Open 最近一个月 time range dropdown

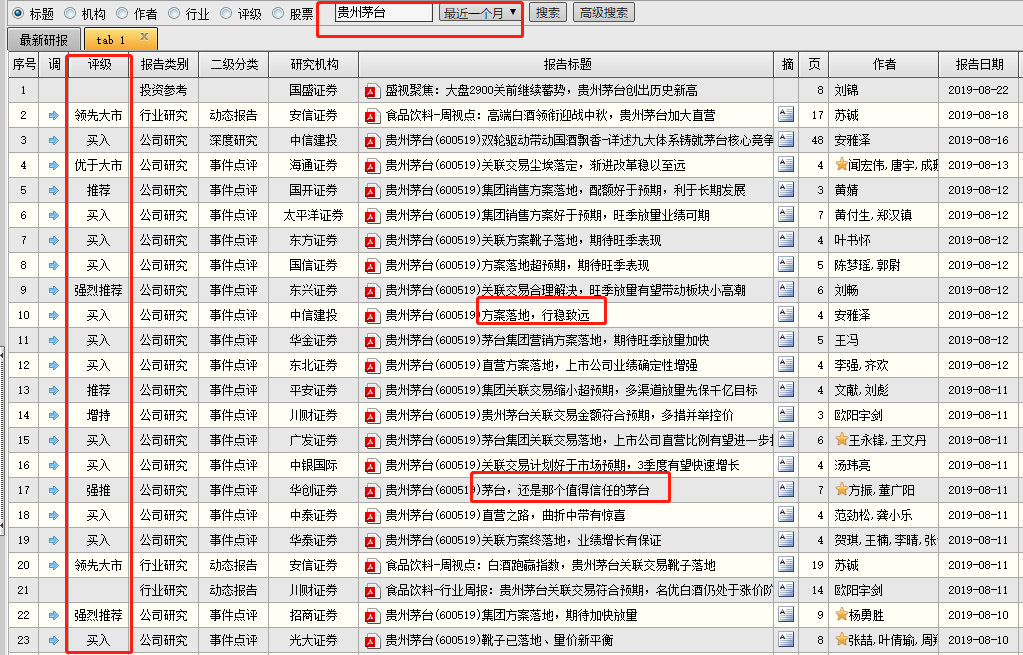[x=480, y=12]
